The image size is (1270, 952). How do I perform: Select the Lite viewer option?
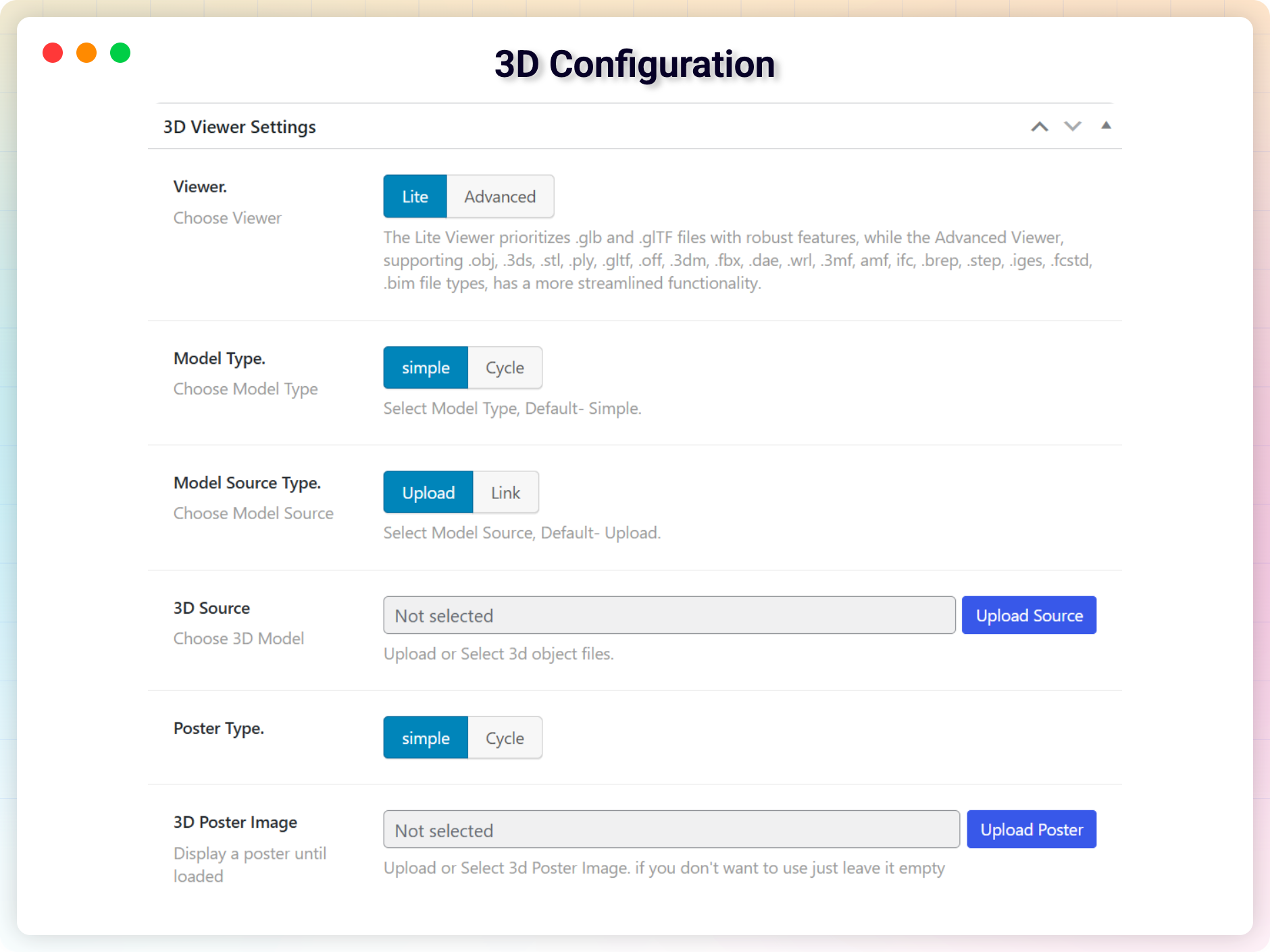[x=415, y=196]
